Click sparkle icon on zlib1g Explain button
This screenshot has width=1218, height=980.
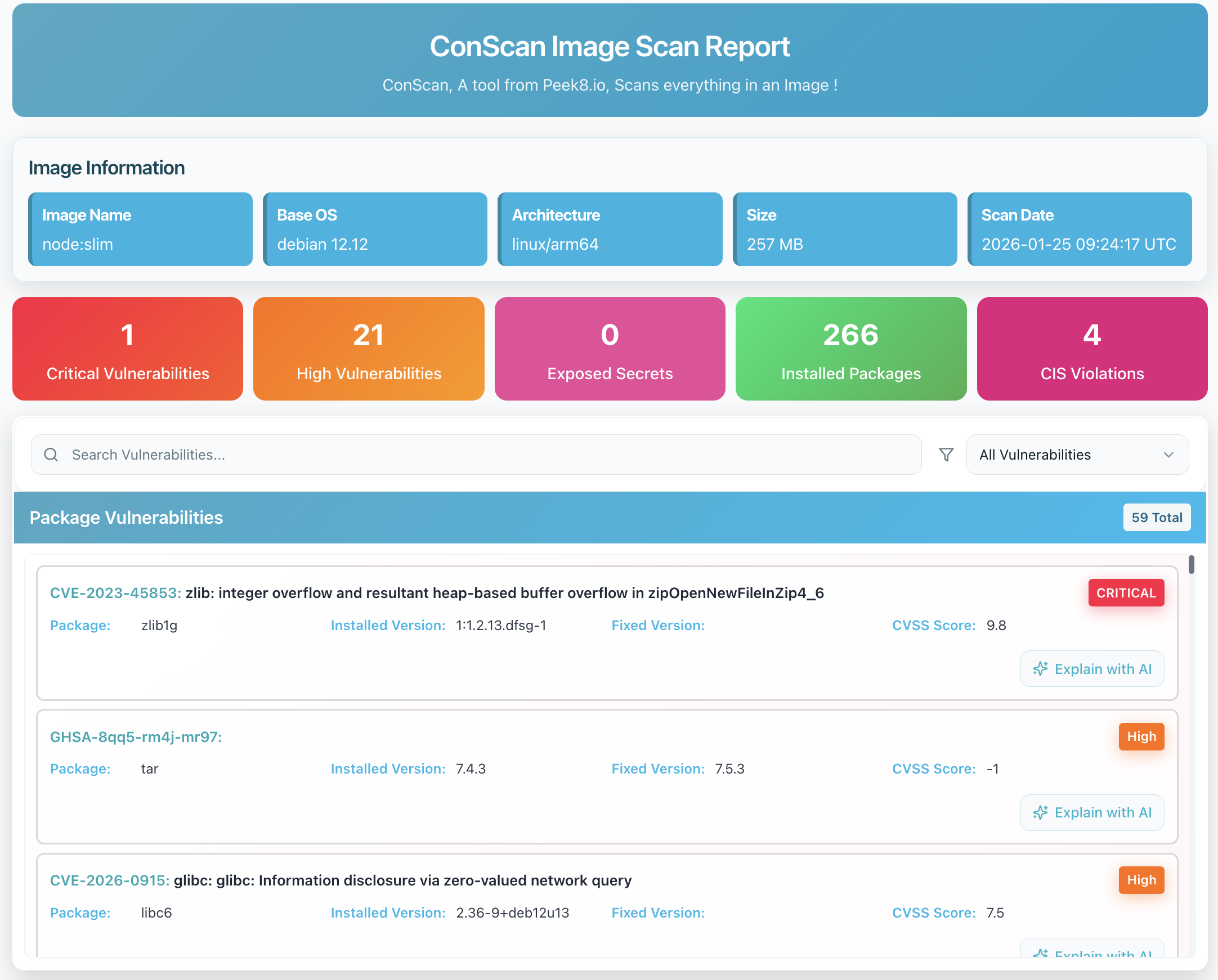1040,669
